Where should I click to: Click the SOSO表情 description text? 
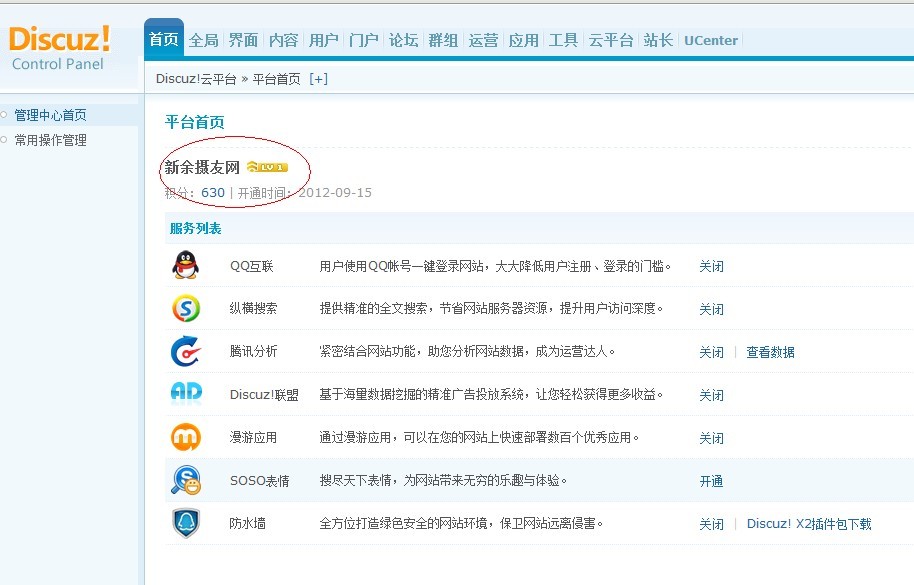click(x=443, y=481)
